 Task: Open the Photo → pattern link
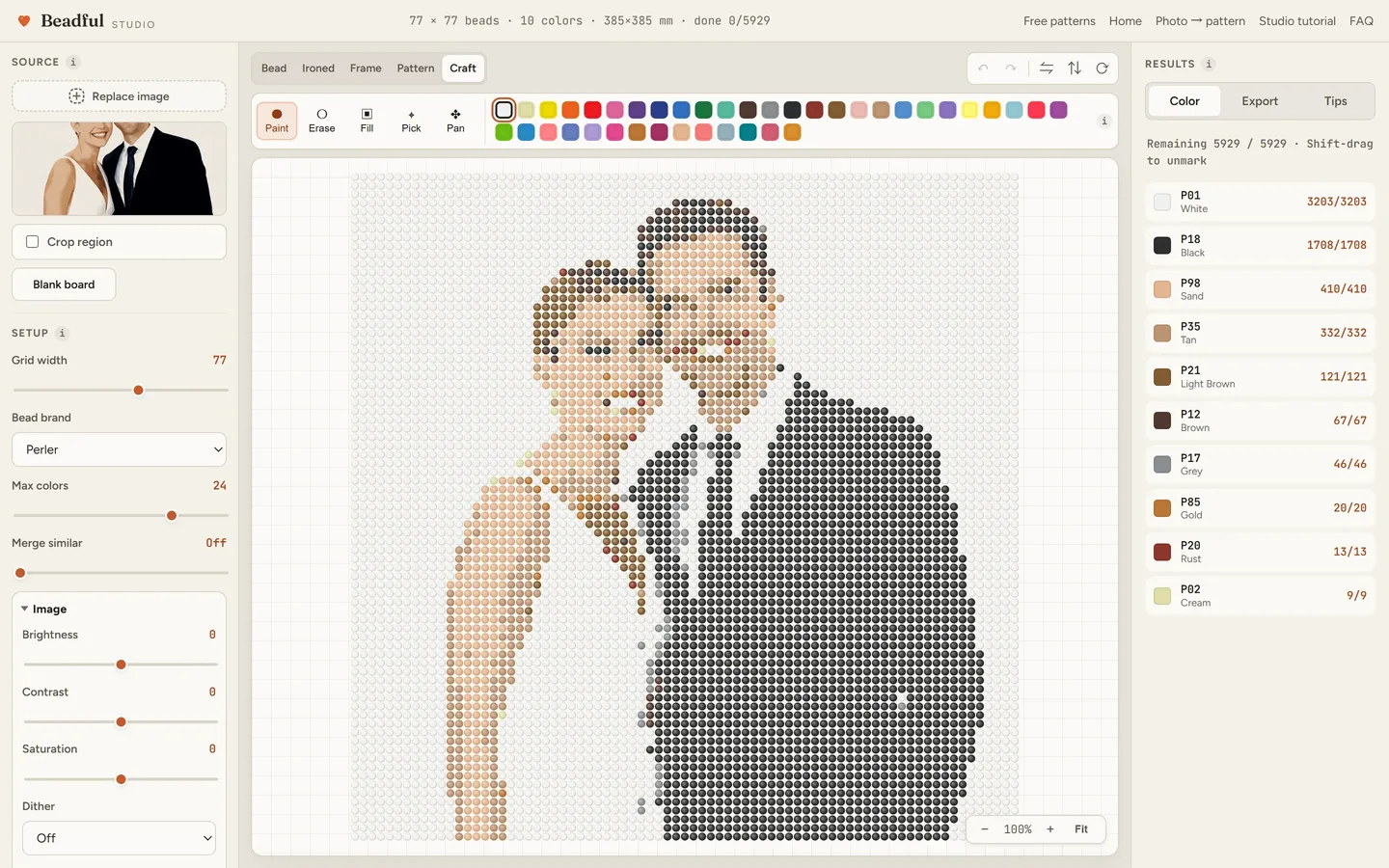click(x=1200, y=21)
